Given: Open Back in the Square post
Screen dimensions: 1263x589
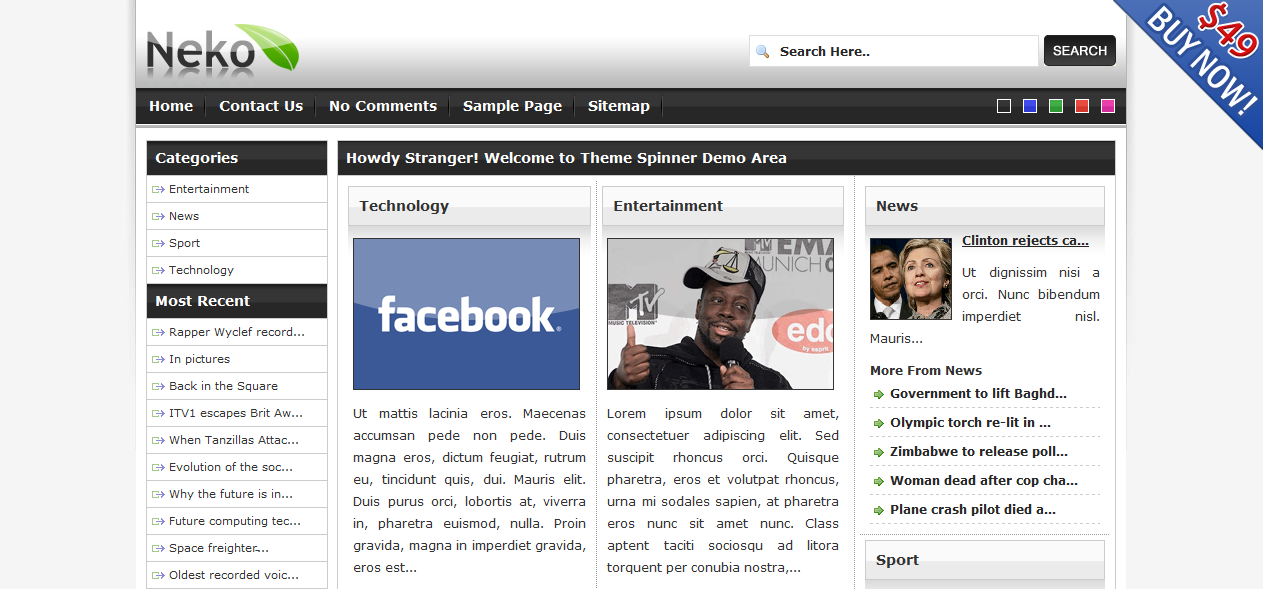Looking at the screenshot, I should click(x=223, y=386).
